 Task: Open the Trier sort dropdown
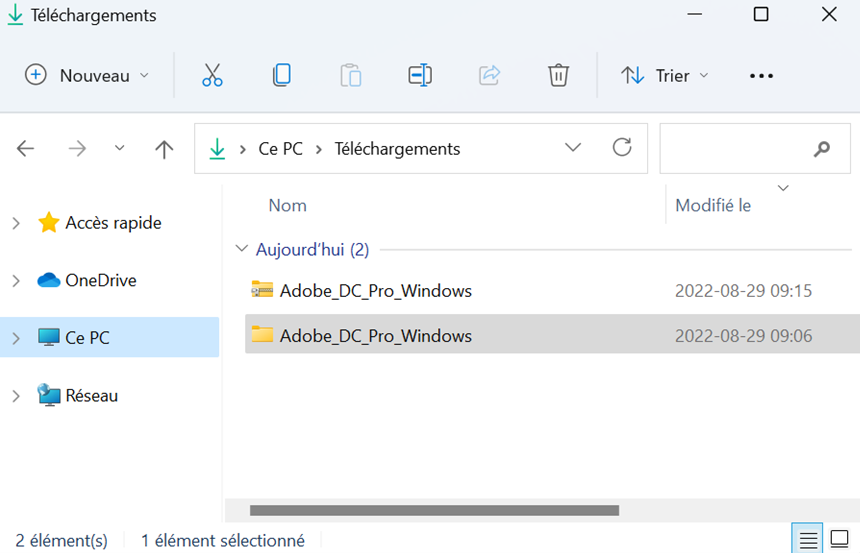coord(664,75)
